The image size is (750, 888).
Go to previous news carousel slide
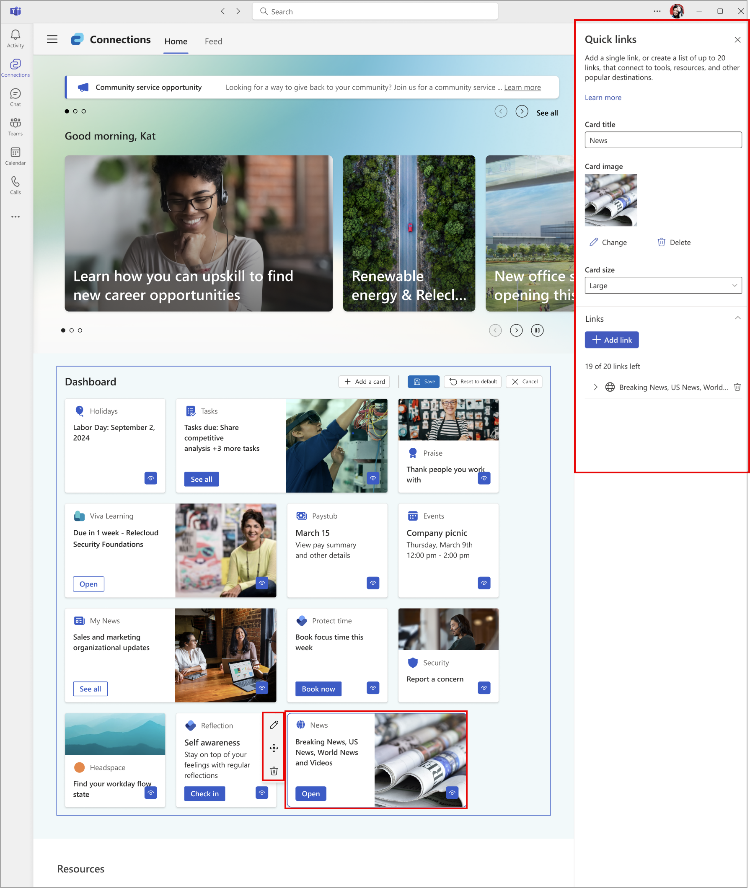495,330
